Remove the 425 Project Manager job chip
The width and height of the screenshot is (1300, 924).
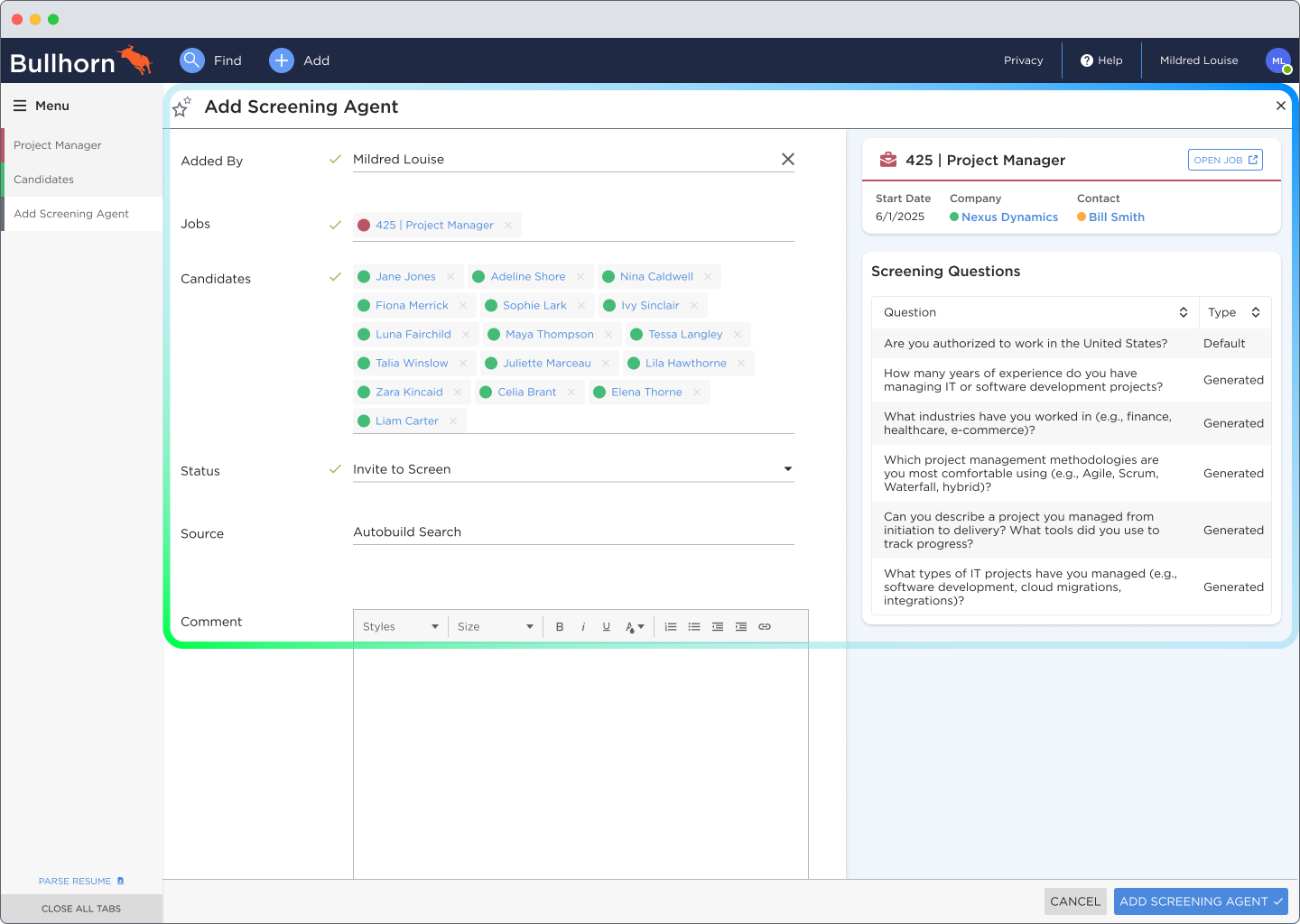pos(508,226)
